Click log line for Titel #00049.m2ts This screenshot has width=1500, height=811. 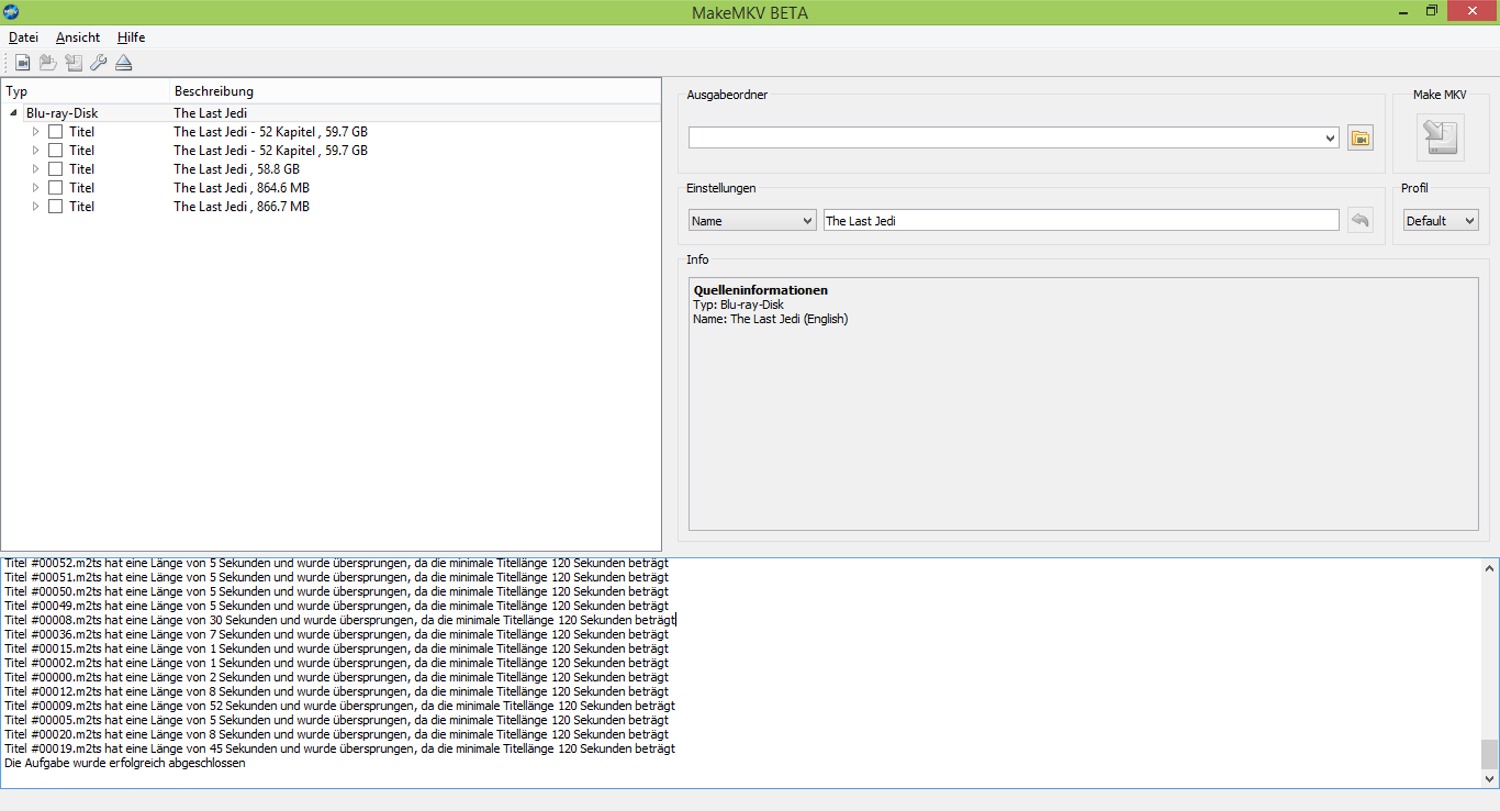tap(336, 605)
